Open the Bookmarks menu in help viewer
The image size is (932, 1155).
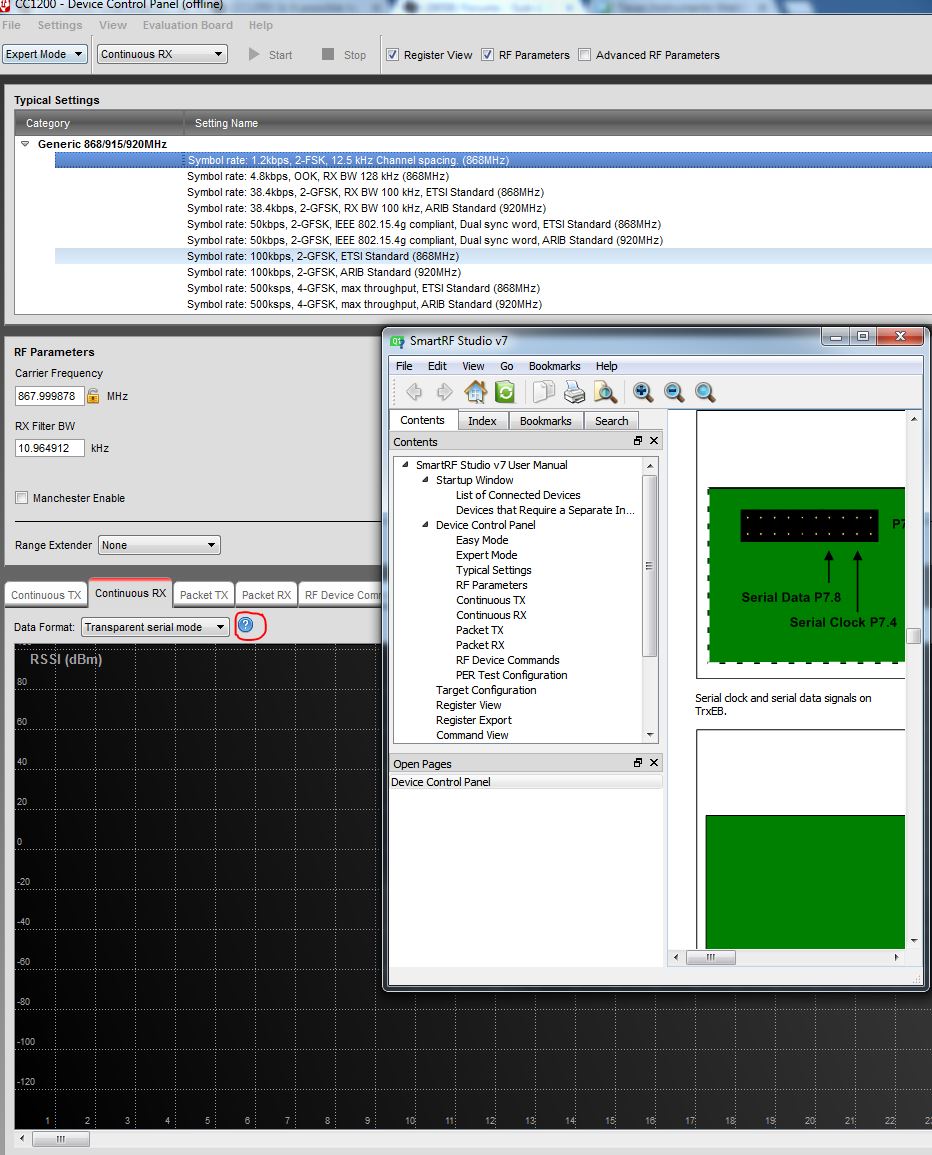click(554, 366)
